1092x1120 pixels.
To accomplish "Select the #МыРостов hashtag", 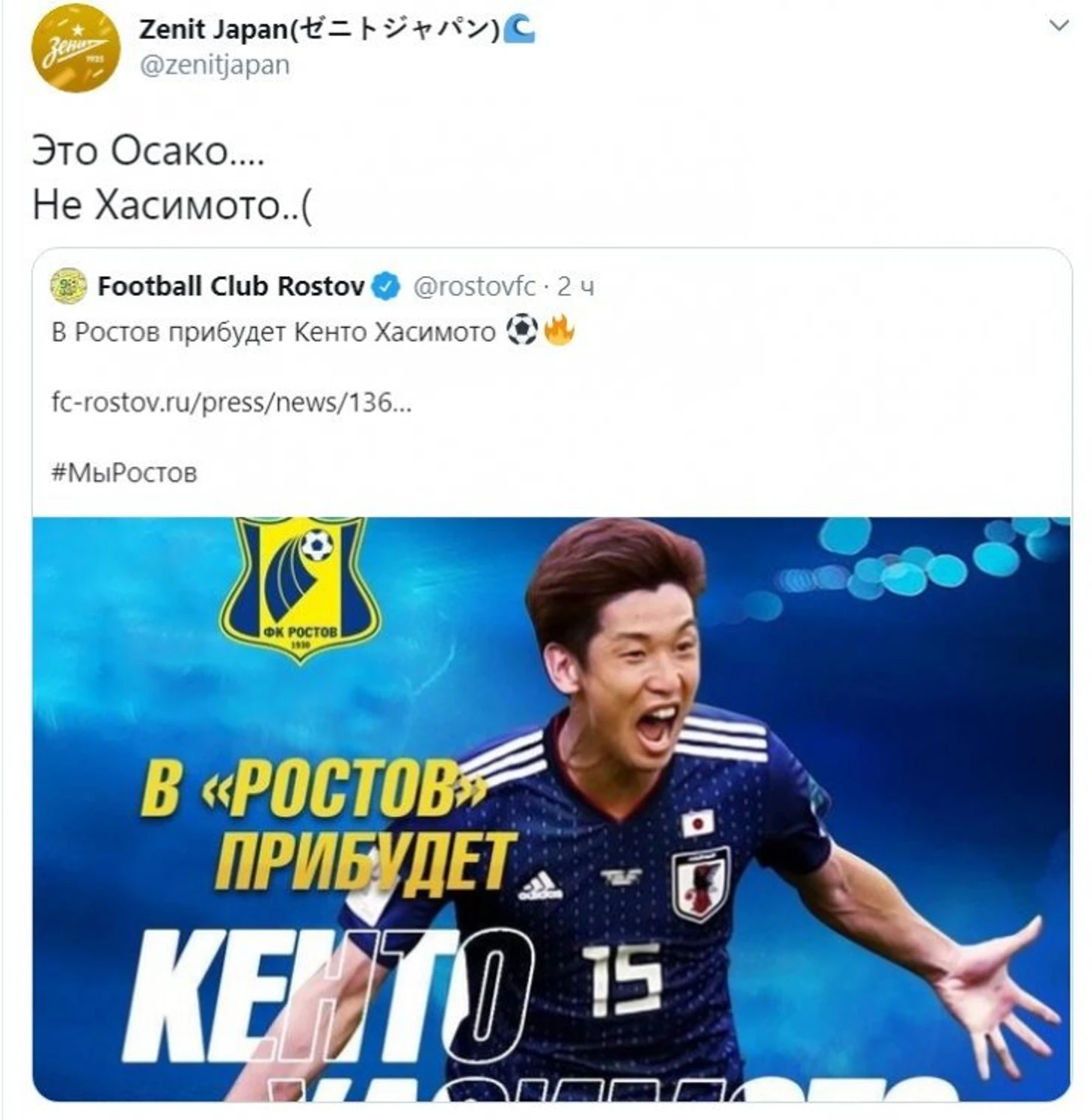I will click(x=124, y=472).
